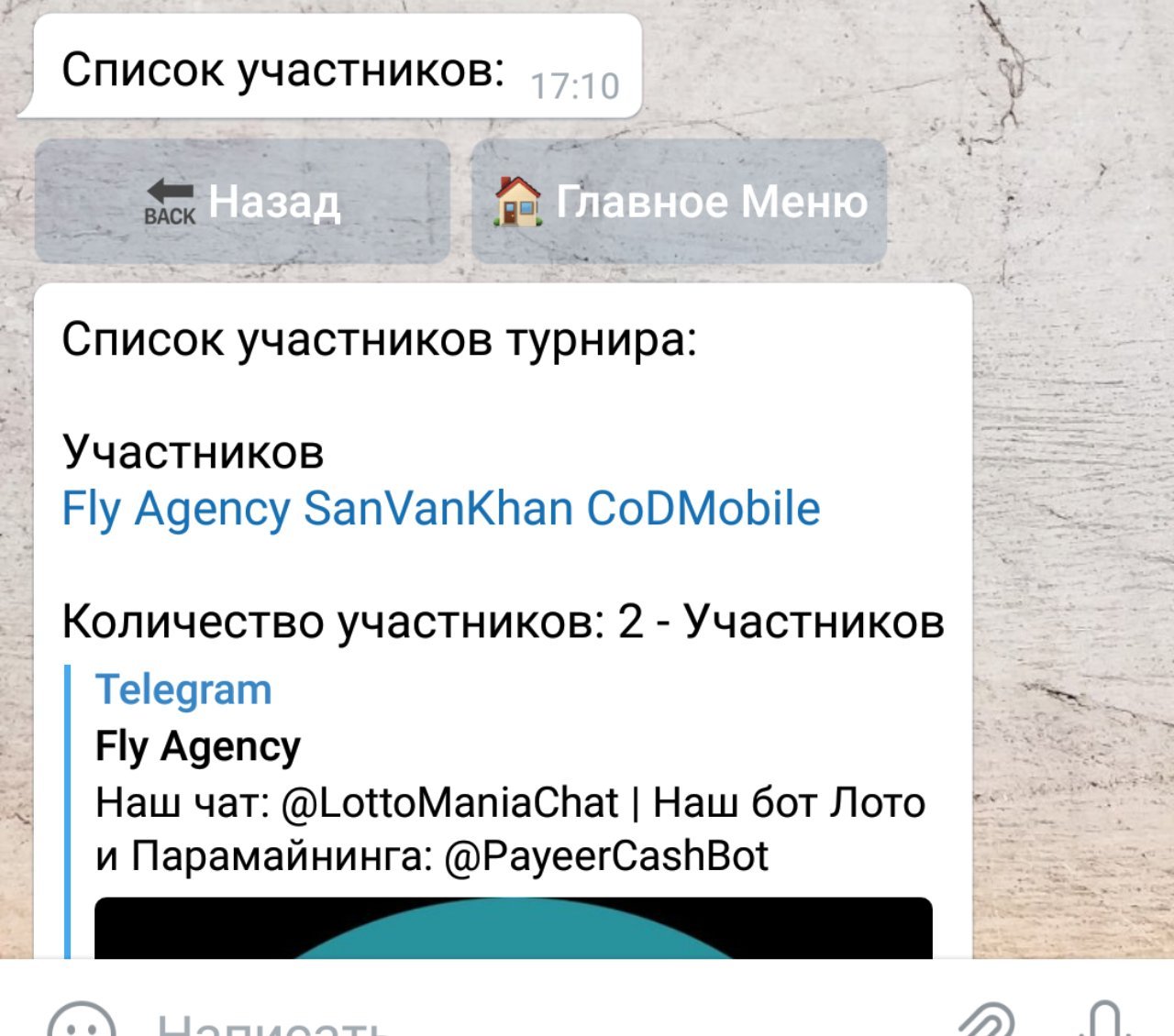Click the Список участников турнира heading text
The height and width of the screenshot is (1036, 1174).
point(380,339)
